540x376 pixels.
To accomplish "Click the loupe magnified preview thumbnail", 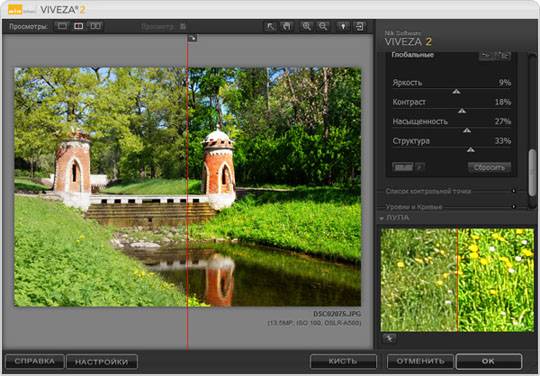I will (457, 280).
